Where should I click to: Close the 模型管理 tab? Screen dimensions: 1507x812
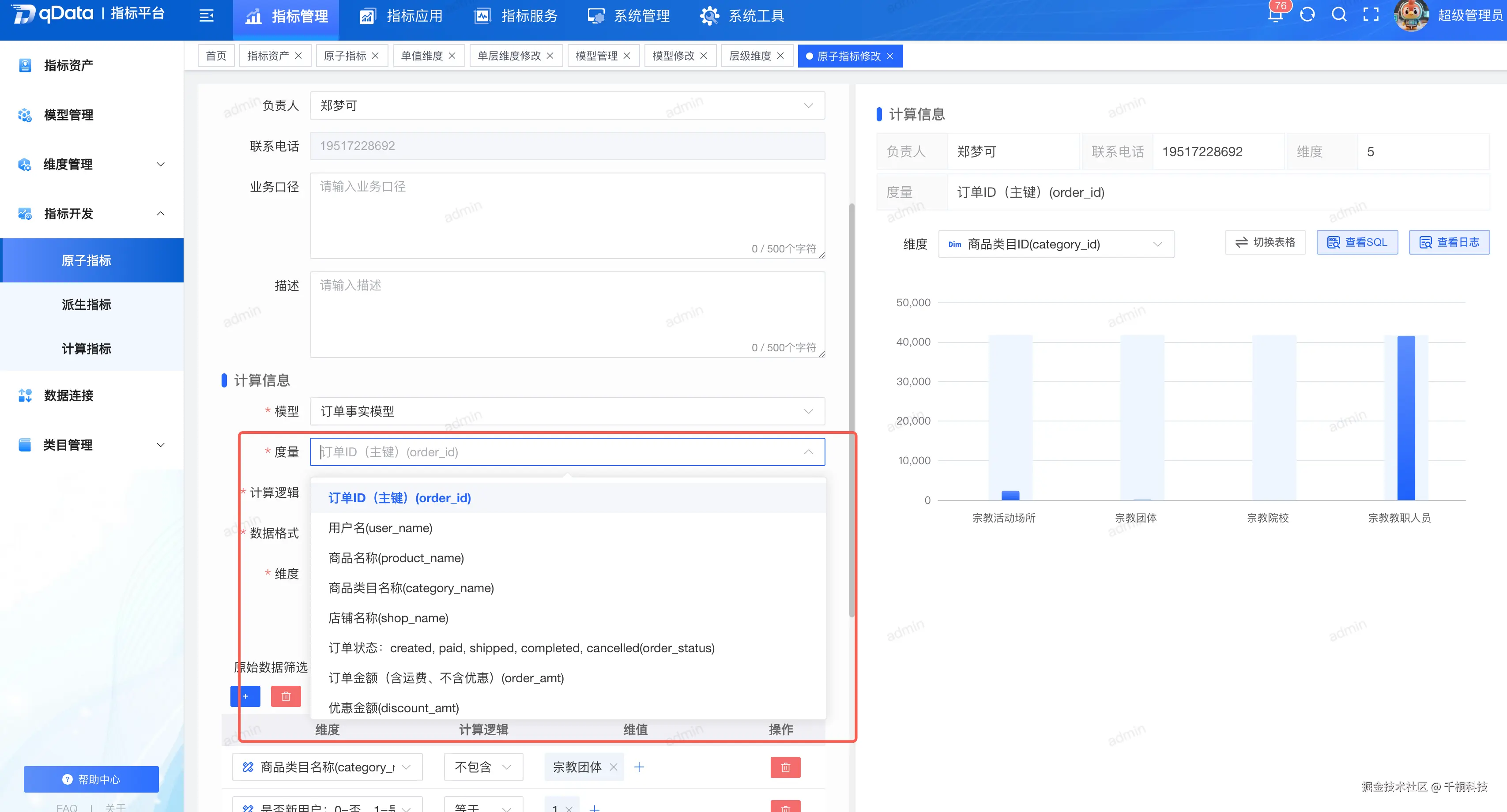[627, 56]
